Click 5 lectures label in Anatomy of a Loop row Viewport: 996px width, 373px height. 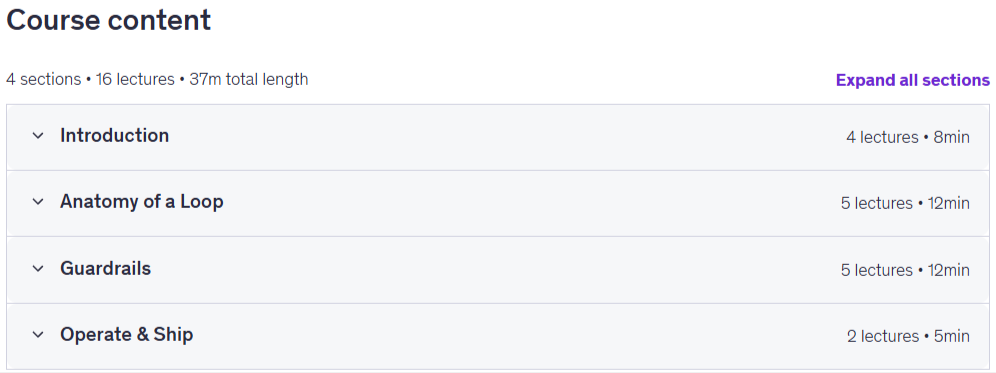point(877,203)
